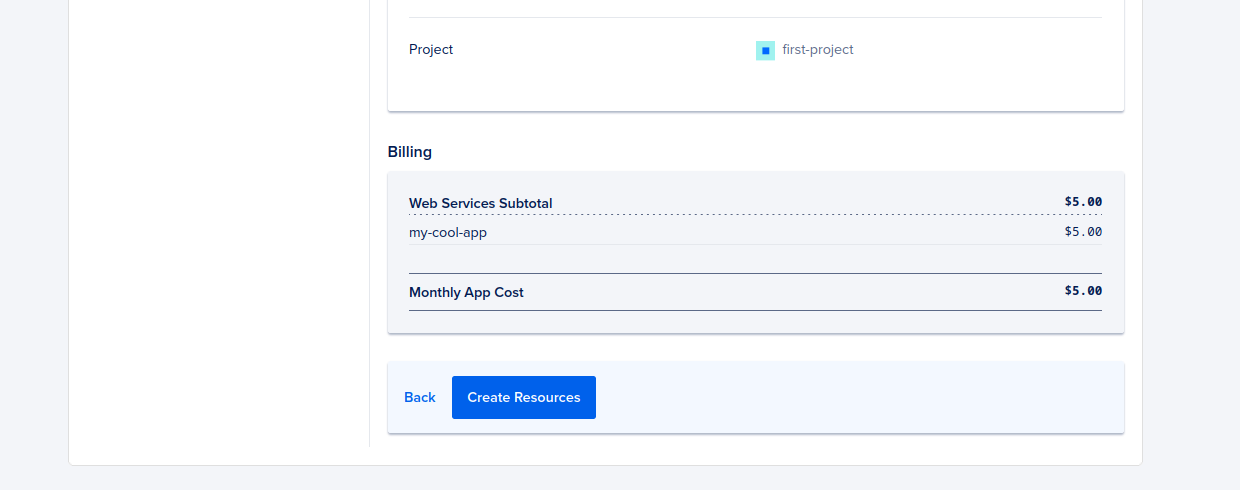Screen dimensions: 1240x490
Task: Click the solid line above Monthly App Cost
Action: [x=755, y=273]
